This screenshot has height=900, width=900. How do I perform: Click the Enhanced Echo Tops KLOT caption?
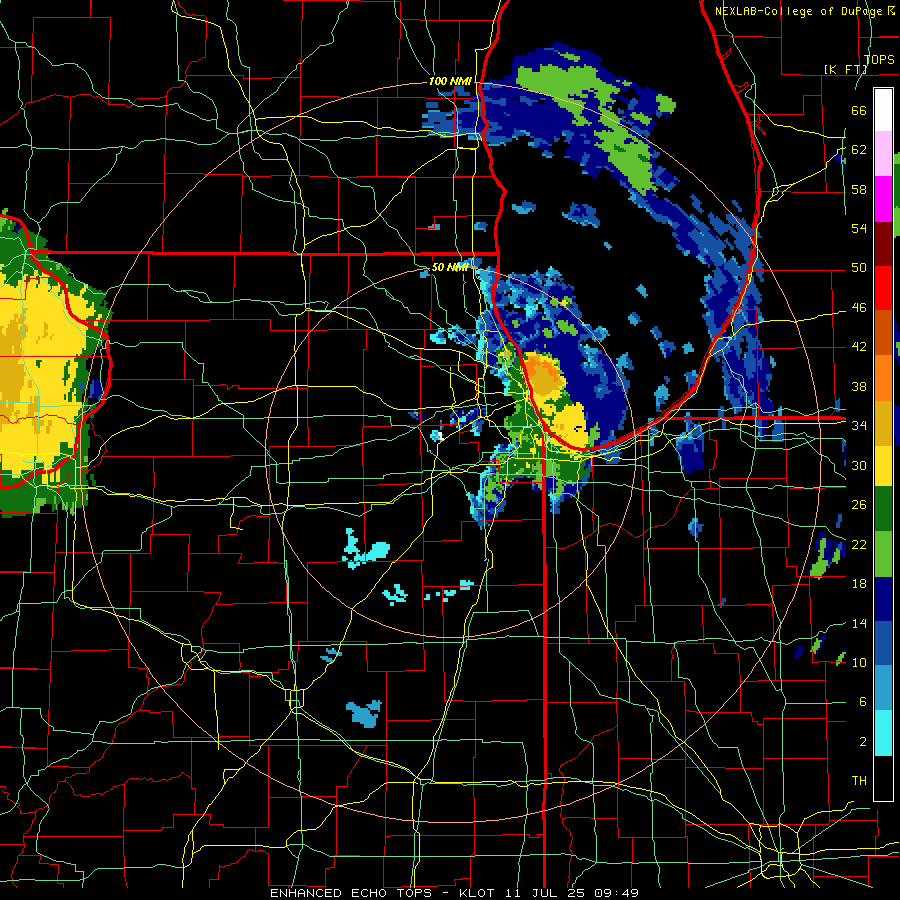[x=454, y=893]
